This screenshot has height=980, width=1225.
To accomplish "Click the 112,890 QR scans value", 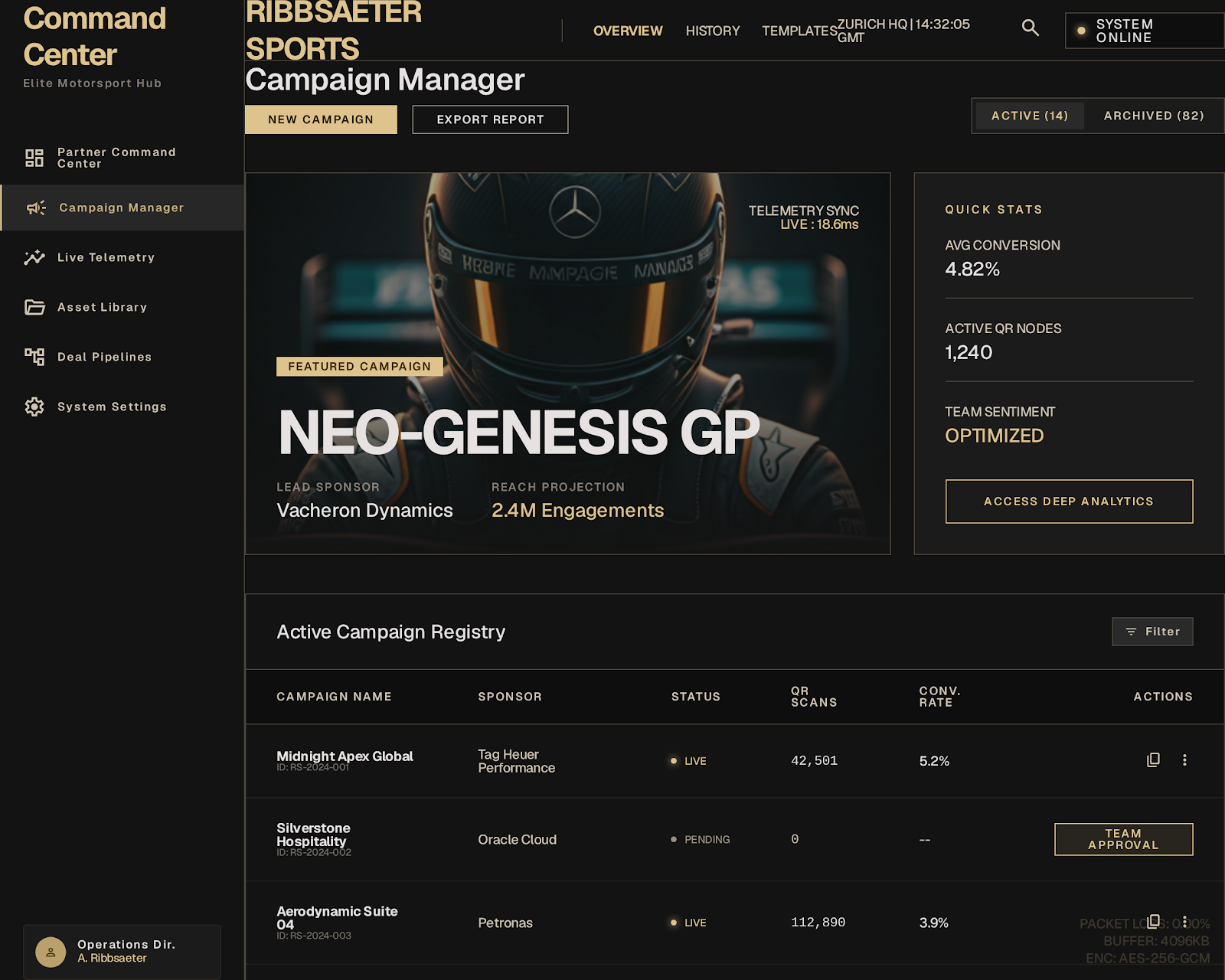I will pos(818,923).
